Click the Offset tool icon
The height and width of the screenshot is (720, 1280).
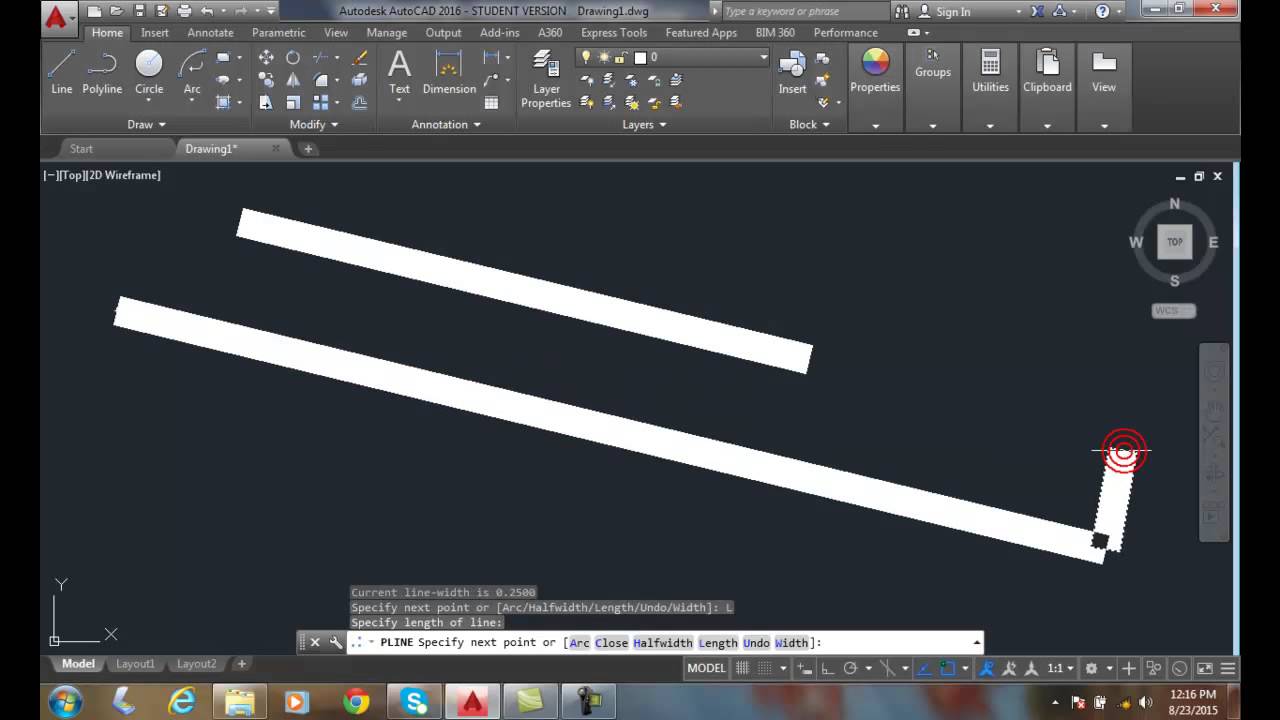tap(359, 102)
